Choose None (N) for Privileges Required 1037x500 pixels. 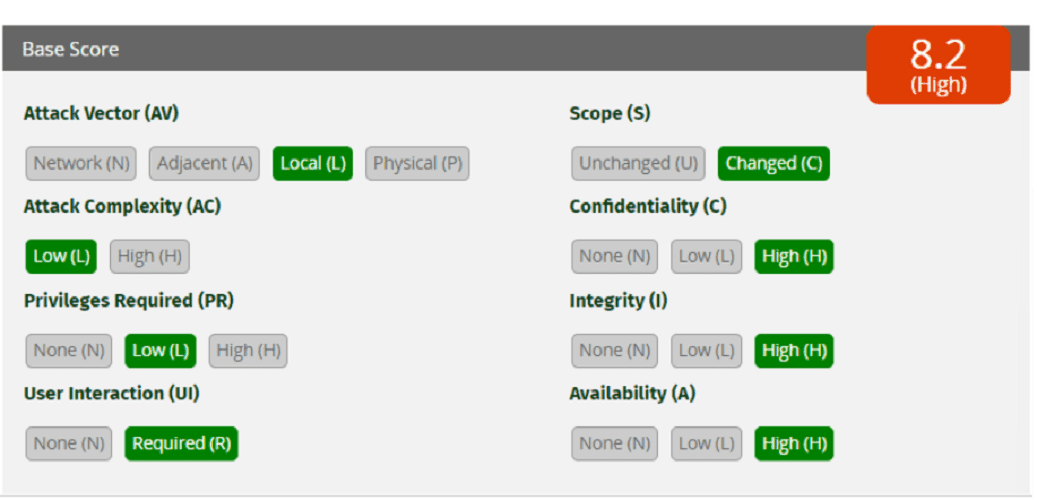tap(69, 351)
